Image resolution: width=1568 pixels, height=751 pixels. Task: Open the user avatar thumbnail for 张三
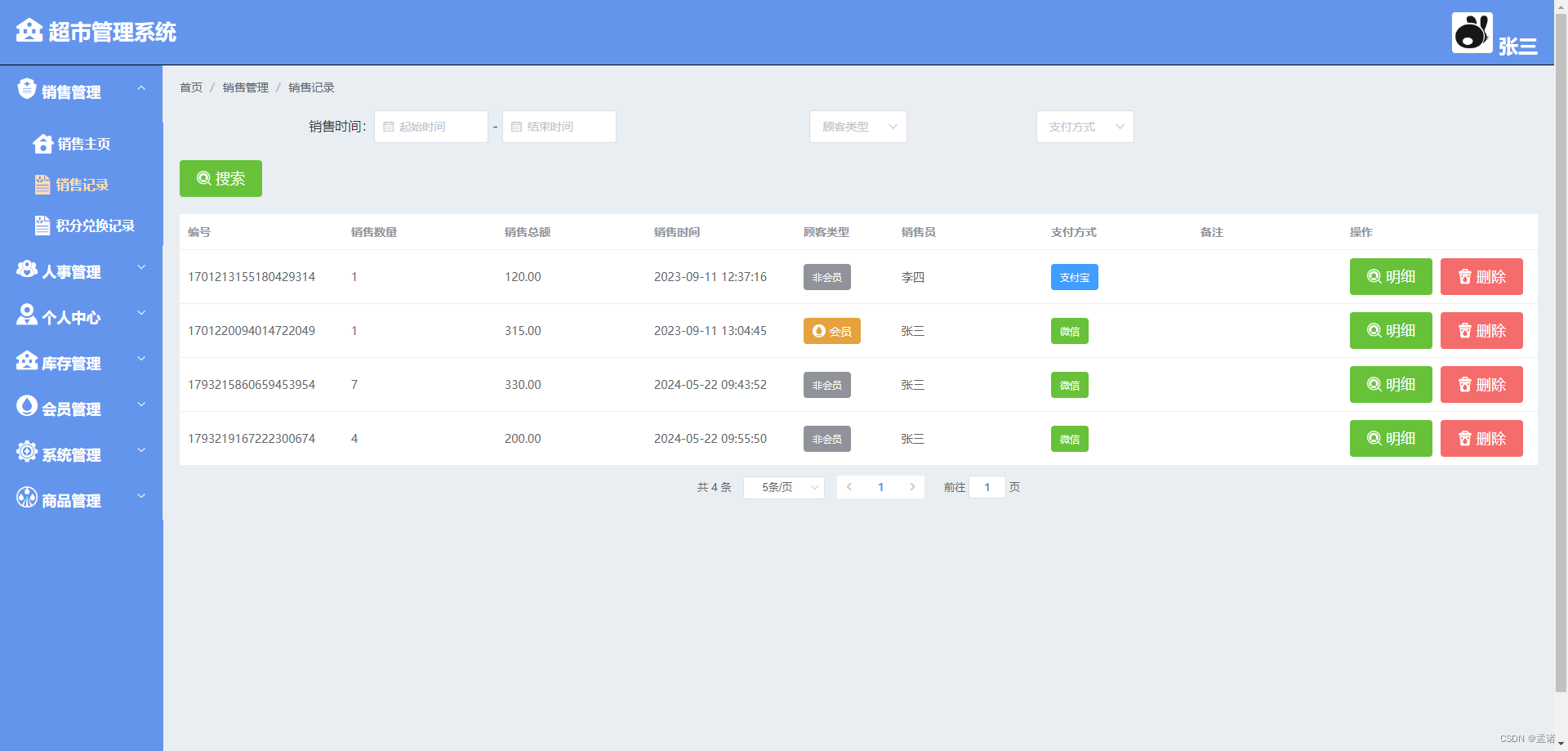click(x=1472, y=33)
